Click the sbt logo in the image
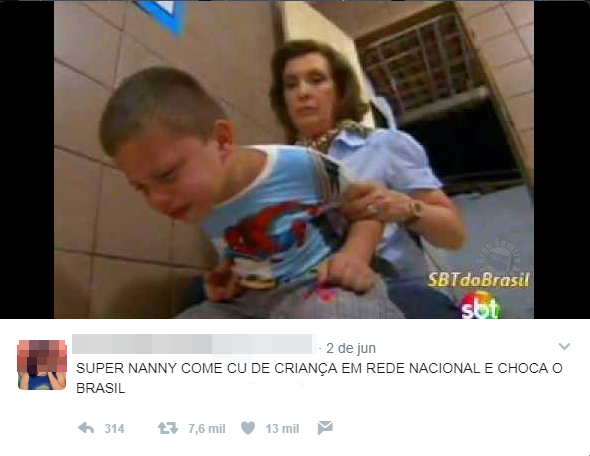Viewport: 590px width, 456px height. (x=481, y=305)
